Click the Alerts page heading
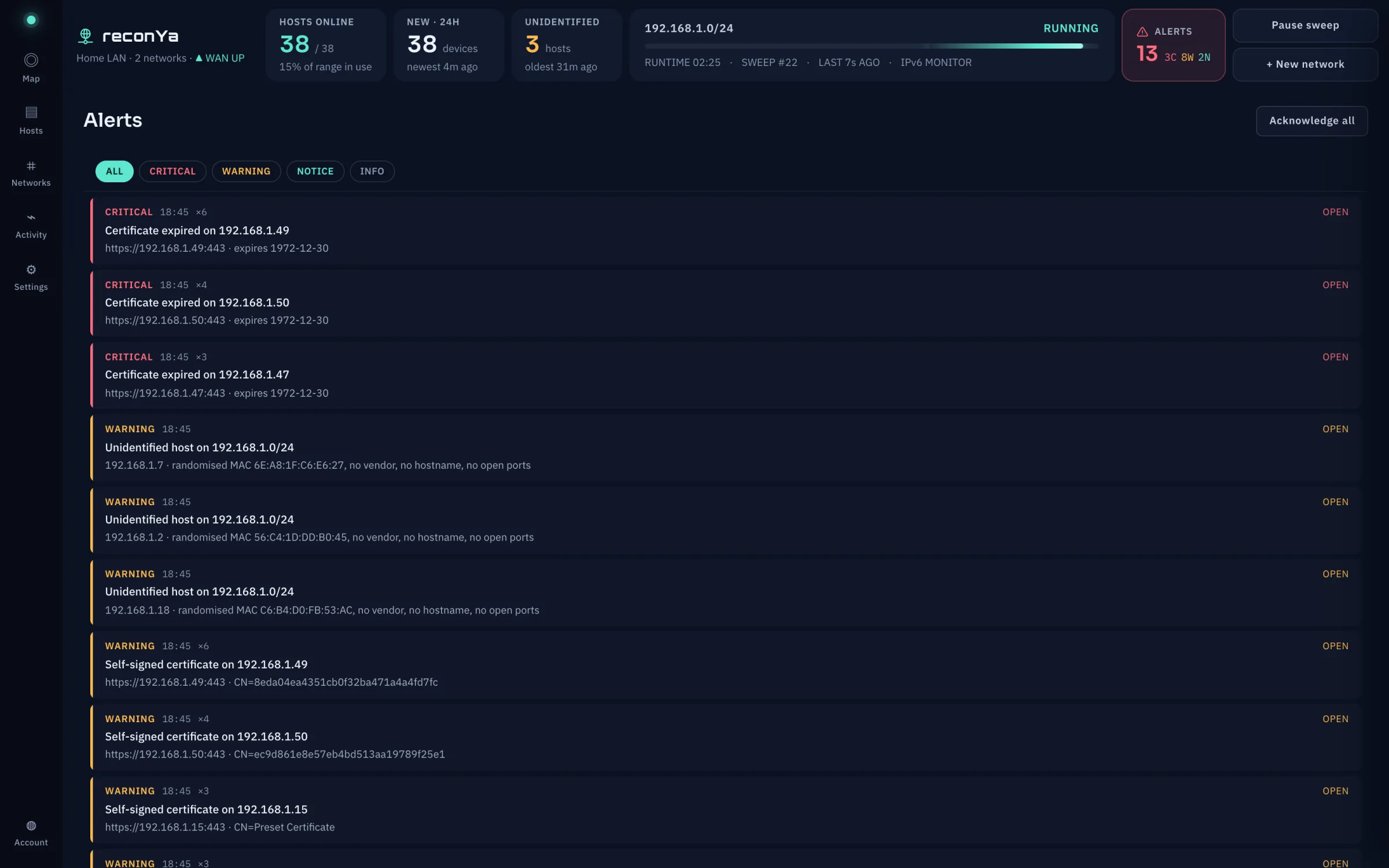The height and width of the screenshot is (868, 1389). click(x=113, y=120)
